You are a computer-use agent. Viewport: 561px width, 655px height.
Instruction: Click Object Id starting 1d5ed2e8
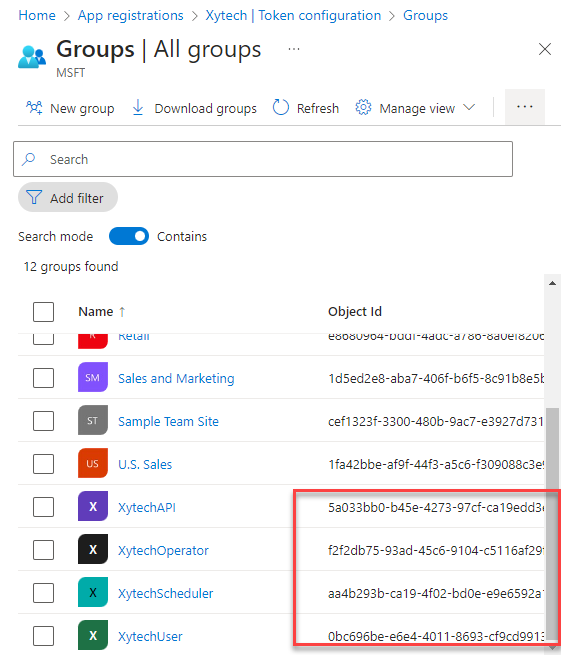(x=436, y=378)
